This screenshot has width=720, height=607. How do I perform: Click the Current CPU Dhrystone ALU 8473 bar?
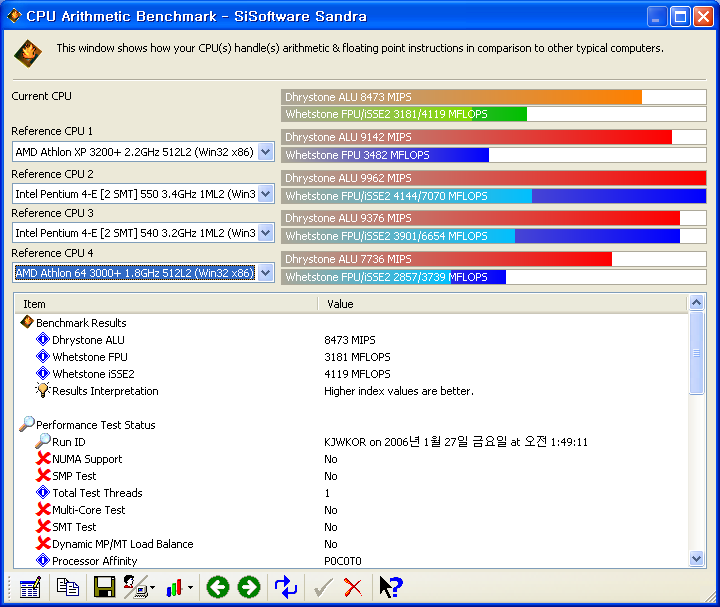[x=494, y=97]
